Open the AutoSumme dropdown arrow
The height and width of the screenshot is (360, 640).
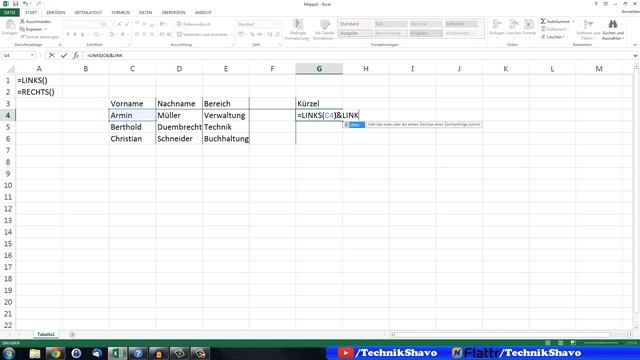click(x=573, y=21)
